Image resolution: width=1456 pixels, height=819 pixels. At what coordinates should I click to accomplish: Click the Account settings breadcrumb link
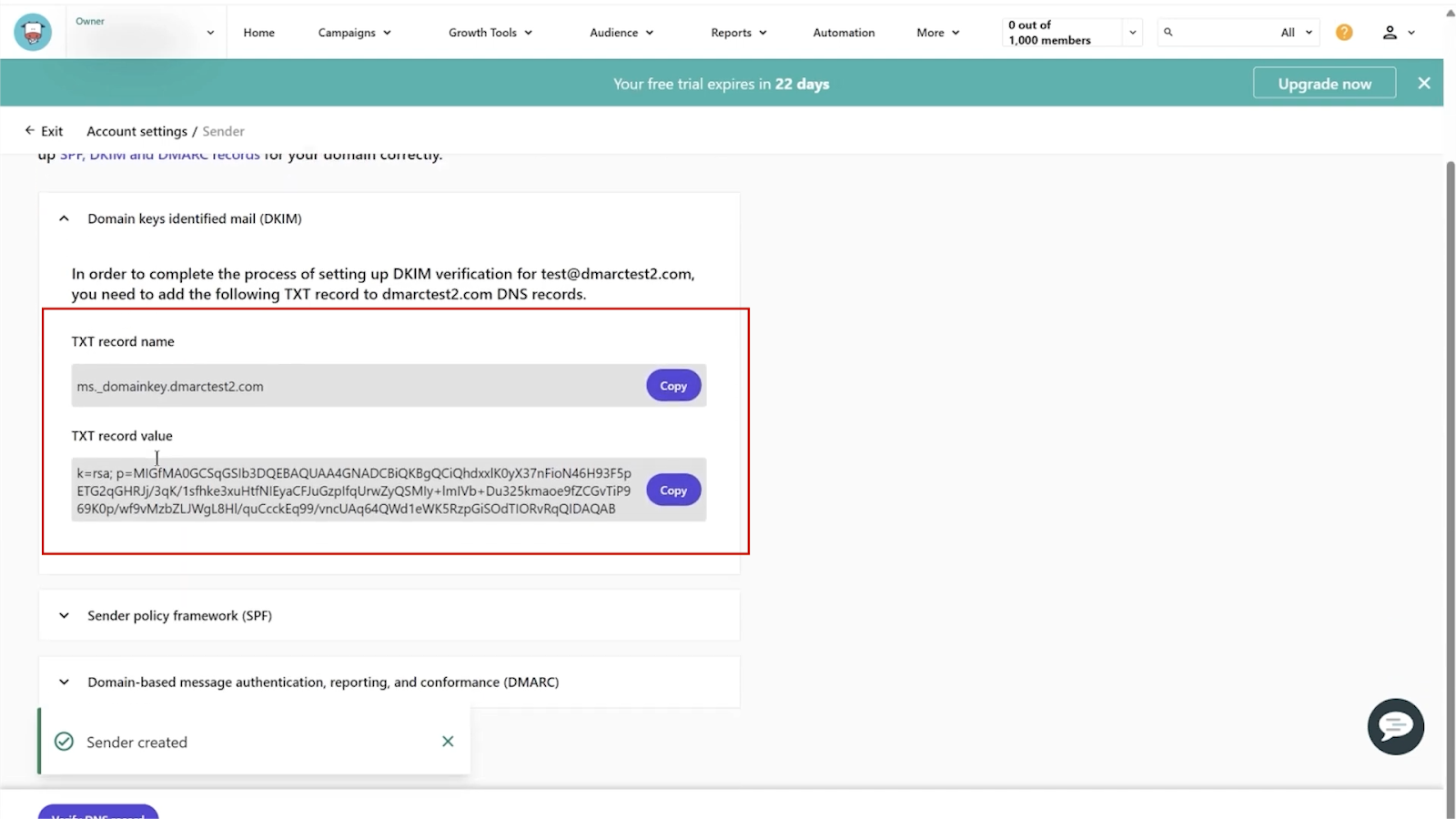point(136,131)
